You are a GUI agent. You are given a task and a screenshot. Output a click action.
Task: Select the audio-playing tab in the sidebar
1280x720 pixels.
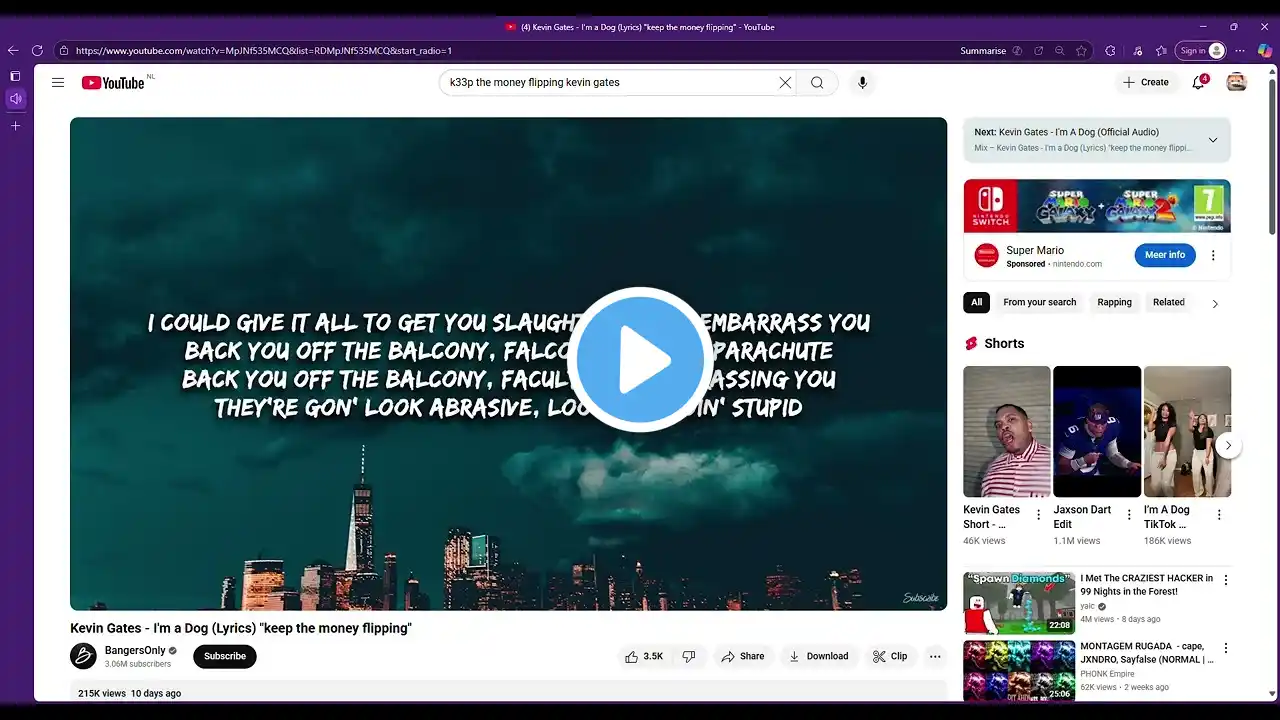click(15, 99)
